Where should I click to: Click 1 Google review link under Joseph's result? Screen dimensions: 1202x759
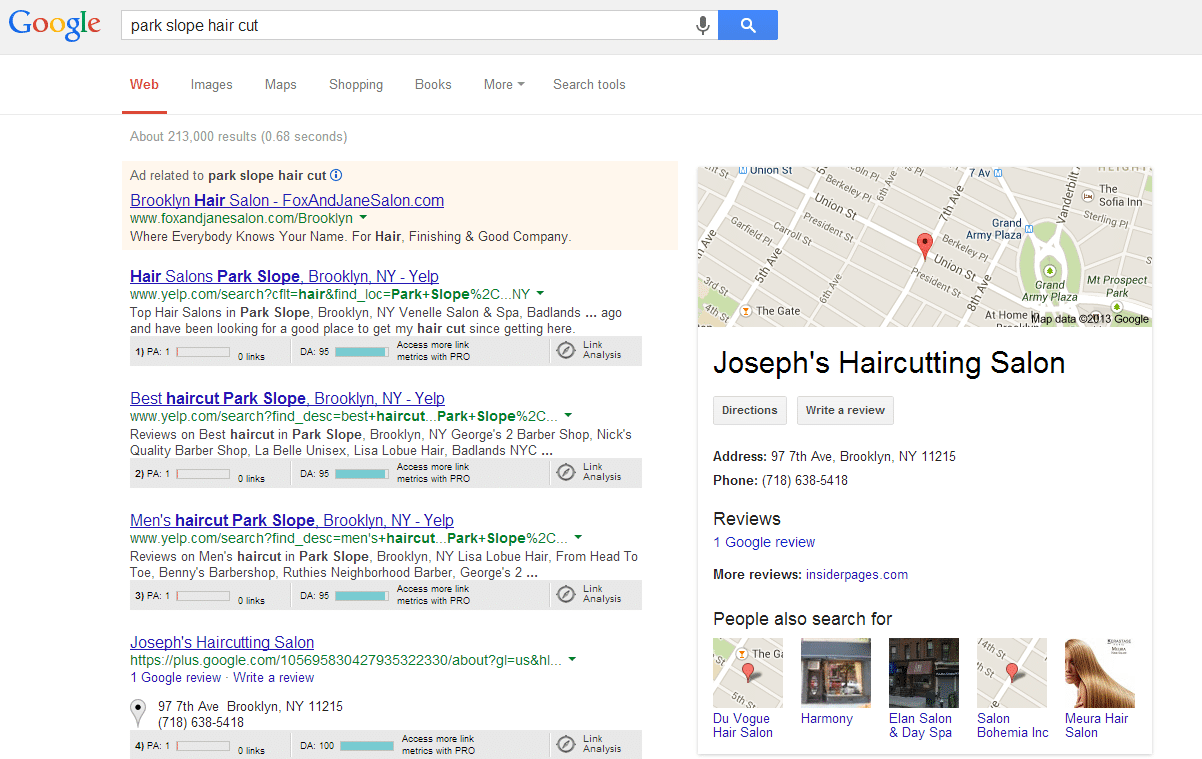176,677
